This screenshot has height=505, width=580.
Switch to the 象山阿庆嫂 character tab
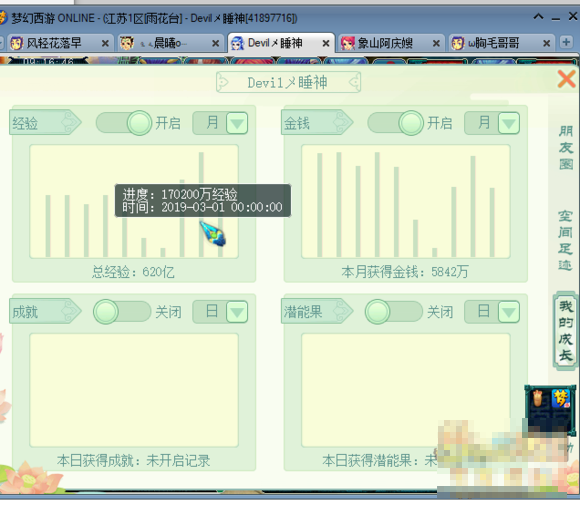click(x=385, y=43)
